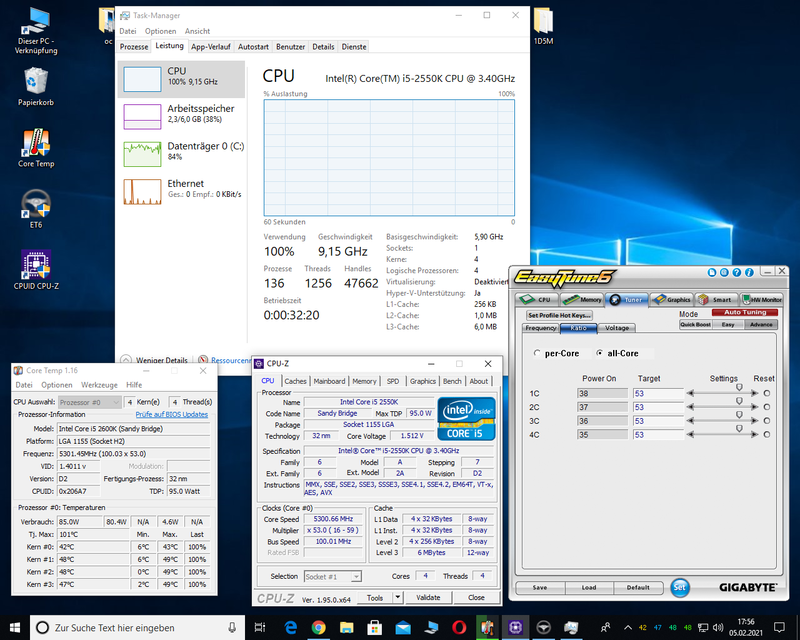Click the microphone icon in the search box
The width and height of the screenshot is (800, 640).
click(x=232, y=627)
